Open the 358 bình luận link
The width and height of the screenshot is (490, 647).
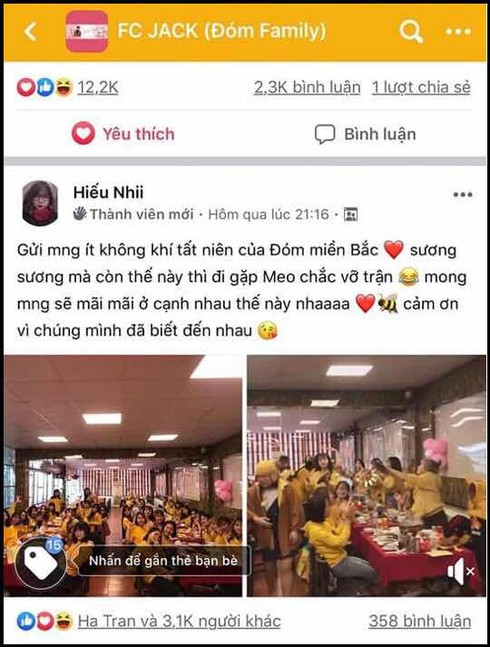point(420,621)
